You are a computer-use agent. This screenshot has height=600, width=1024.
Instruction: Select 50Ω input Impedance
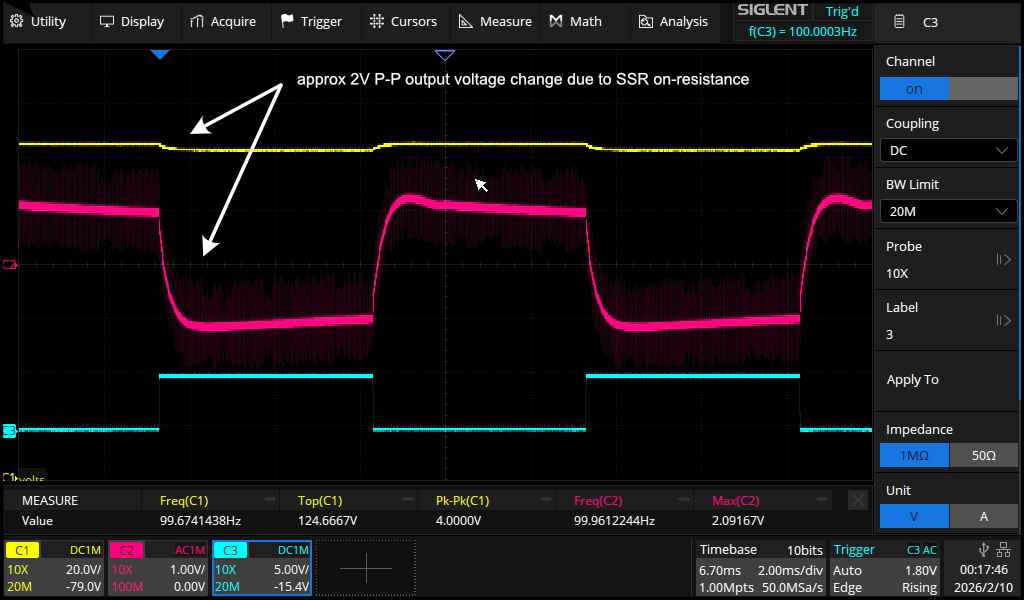point(984,455)
